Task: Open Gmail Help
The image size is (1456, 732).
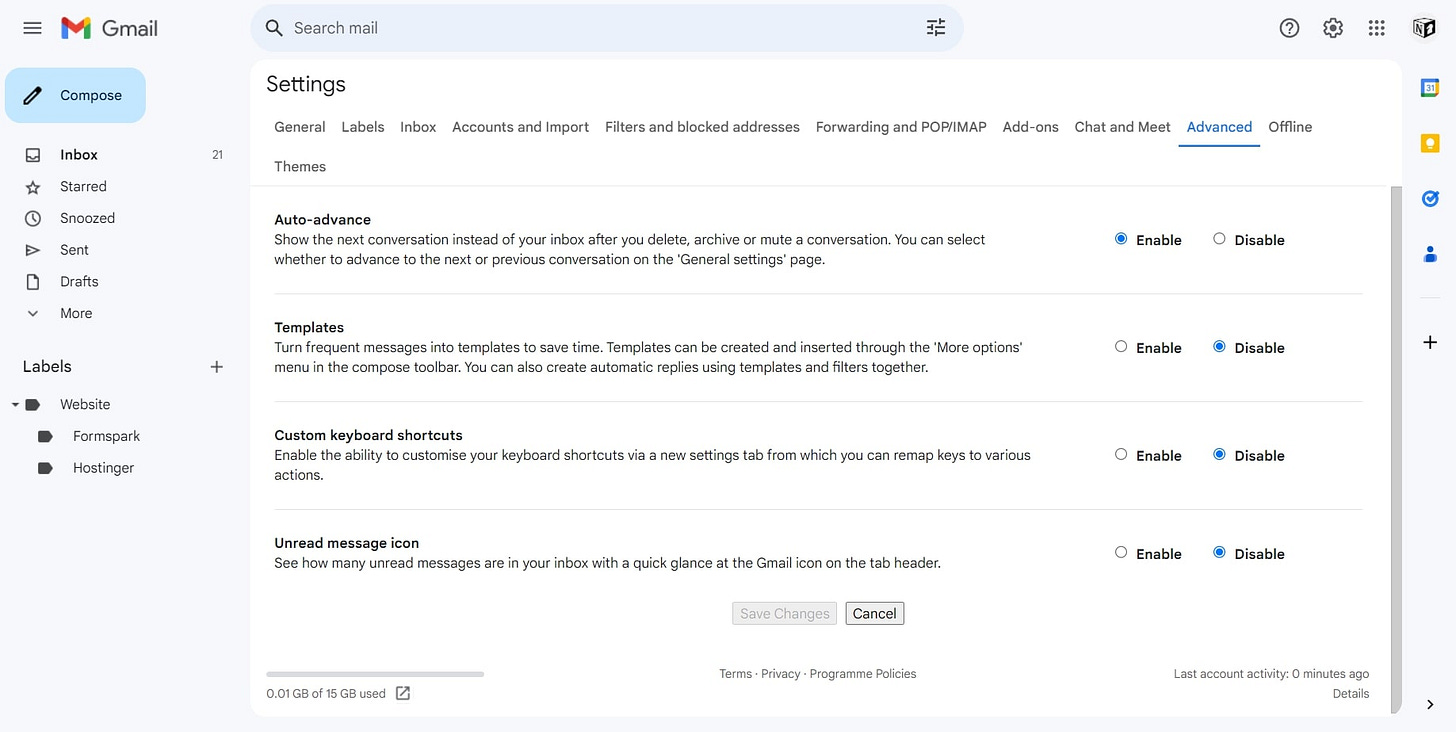Action: [1289, 28]
